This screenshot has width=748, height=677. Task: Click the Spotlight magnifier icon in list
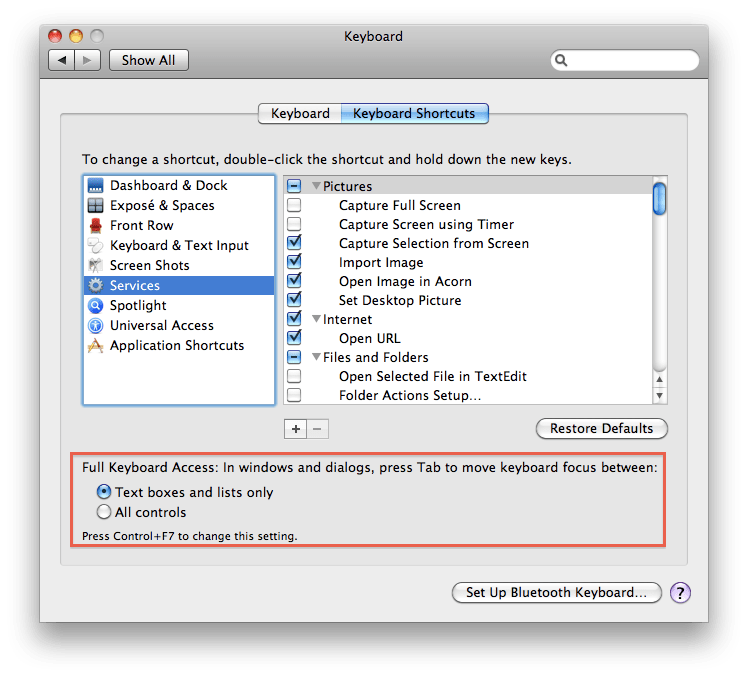pos(95,305)
